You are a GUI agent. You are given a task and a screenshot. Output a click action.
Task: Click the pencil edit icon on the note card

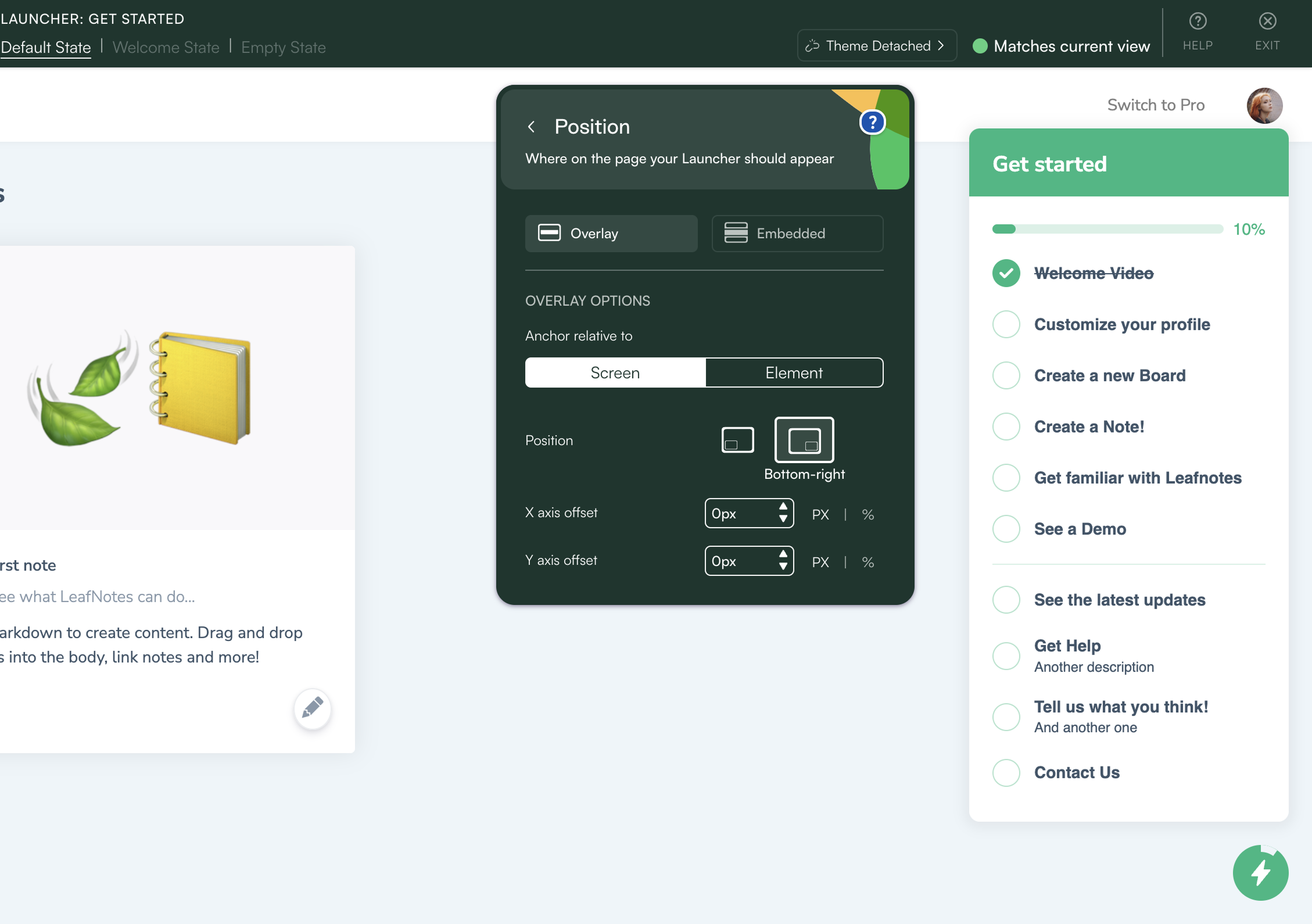click(312, 709)
